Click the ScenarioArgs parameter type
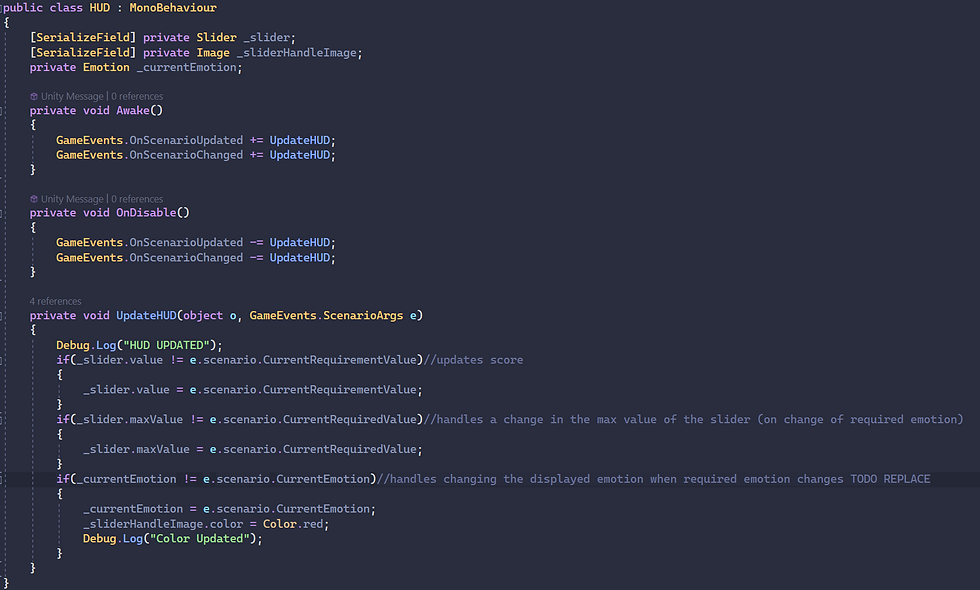Viewport: 980px width, 590px height. (x=363, y=316)
